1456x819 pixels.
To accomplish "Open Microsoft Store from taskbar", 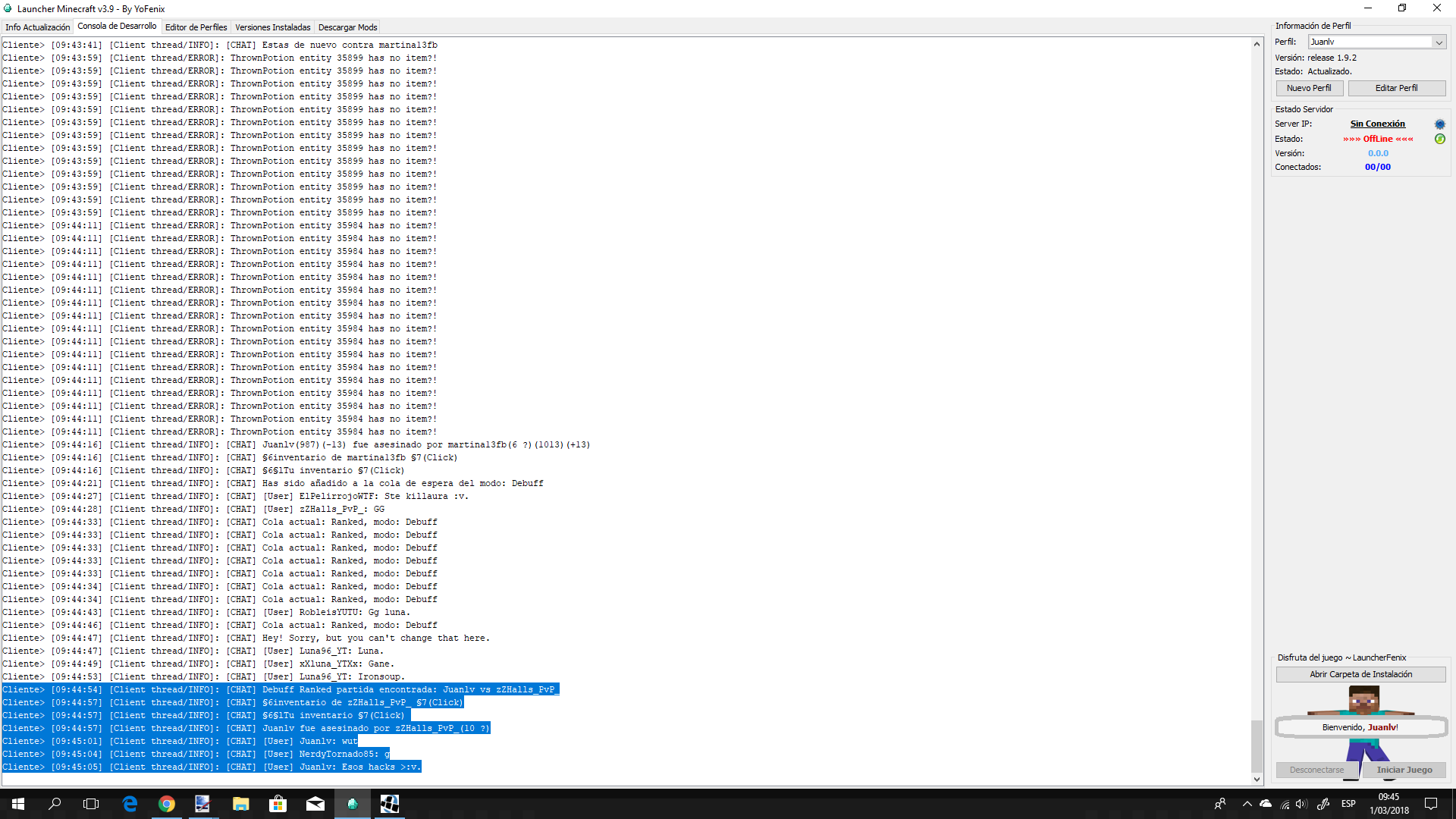I will click(x=278, y=804).
